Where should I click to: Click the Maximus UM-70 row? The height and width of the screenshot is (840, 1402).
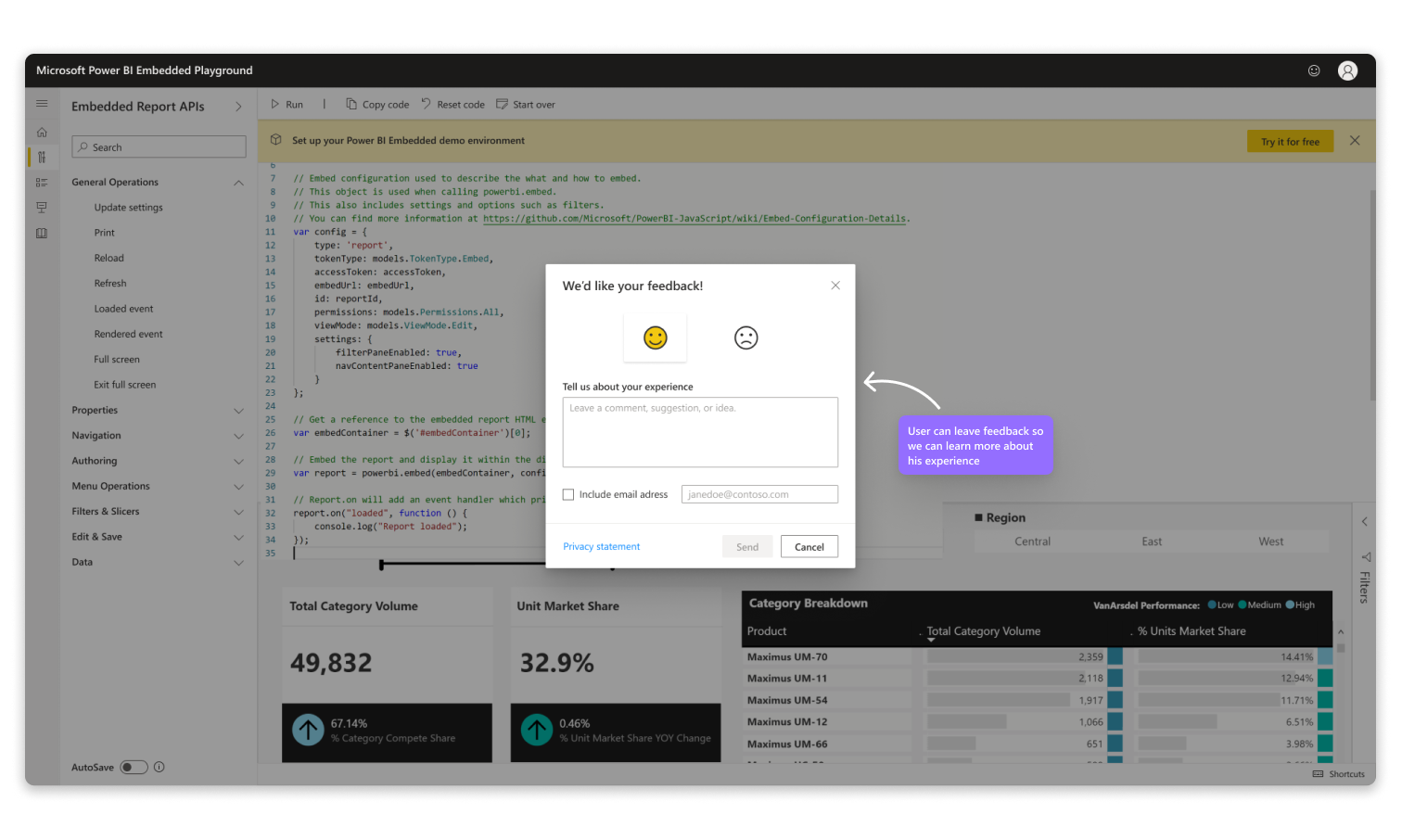(1039, 656)
